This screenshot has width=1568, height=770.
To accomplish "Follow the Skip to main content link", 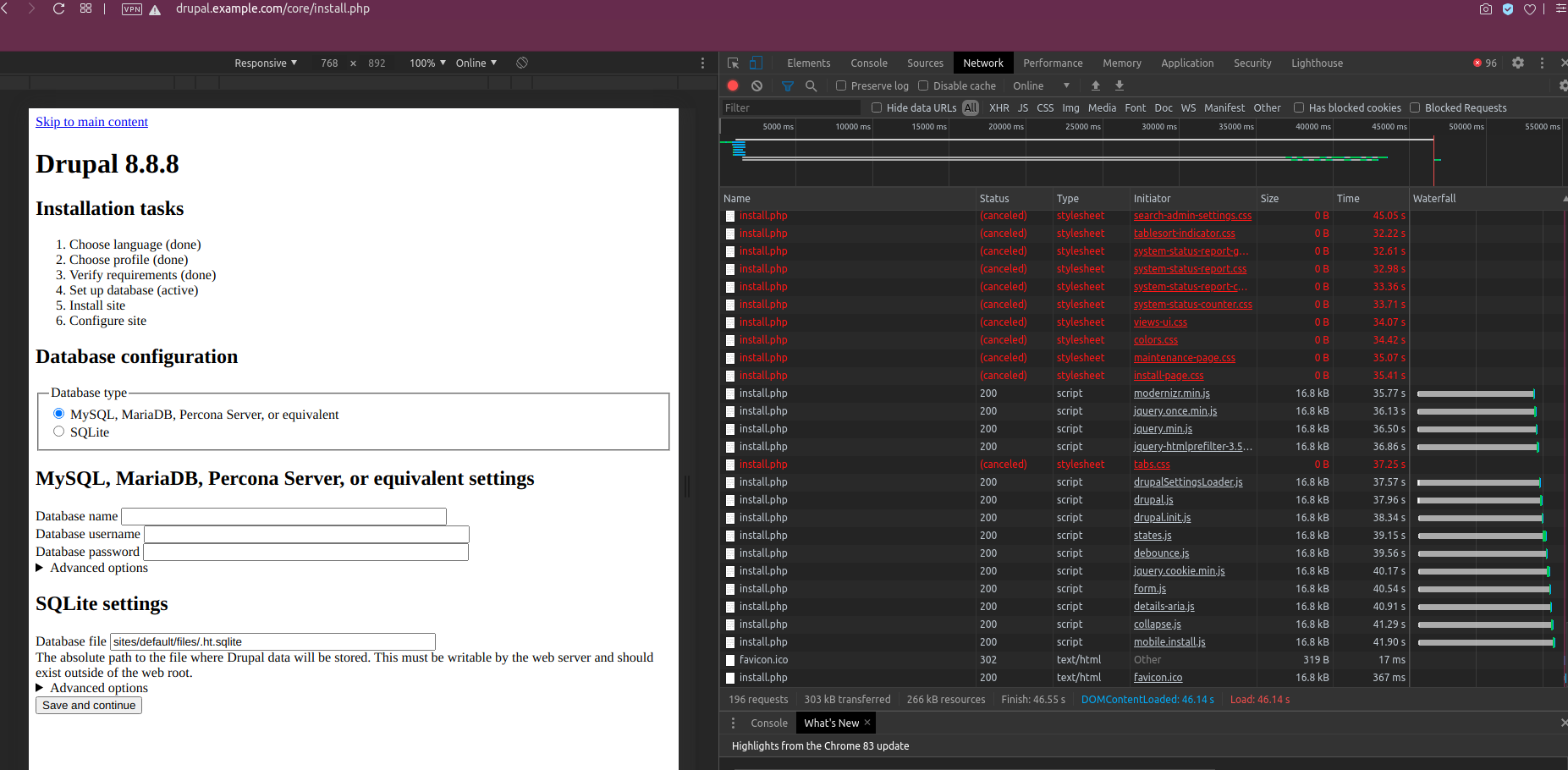I will (x=91, y=122).
